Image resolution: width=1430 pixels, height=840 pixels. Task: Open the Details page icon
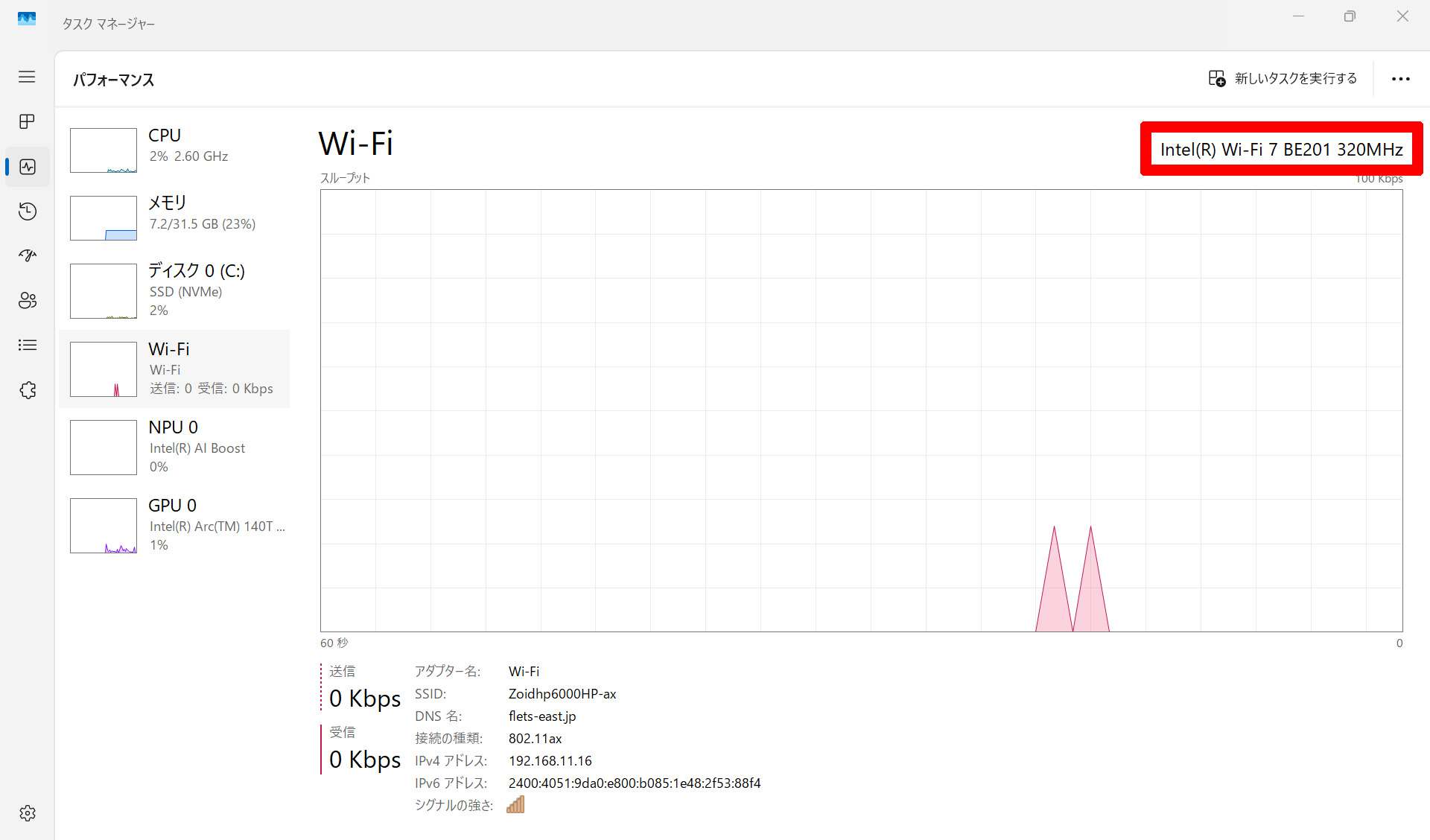pos(27,346)
